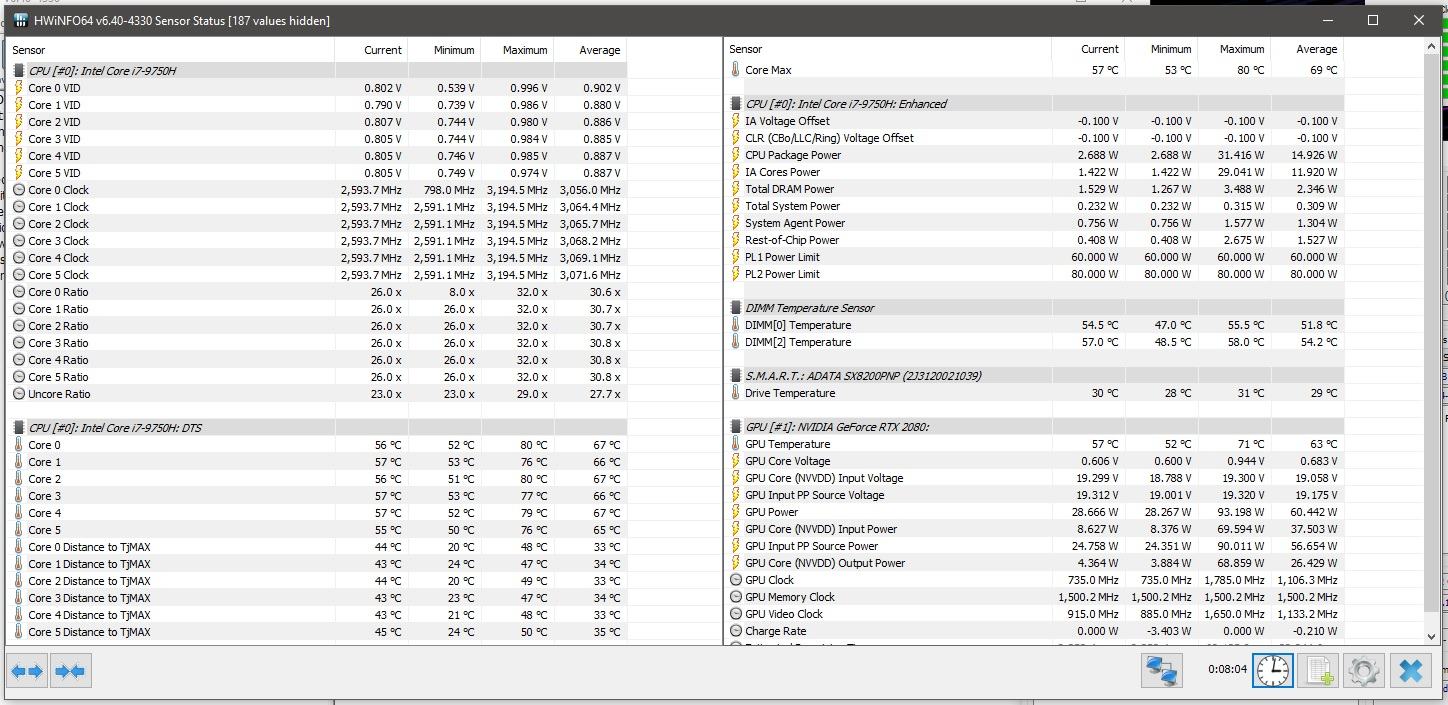This screenshot has height=705, width=1448.
Task: Start logging with the sheet-plus icon
Action: (1318, 671)
